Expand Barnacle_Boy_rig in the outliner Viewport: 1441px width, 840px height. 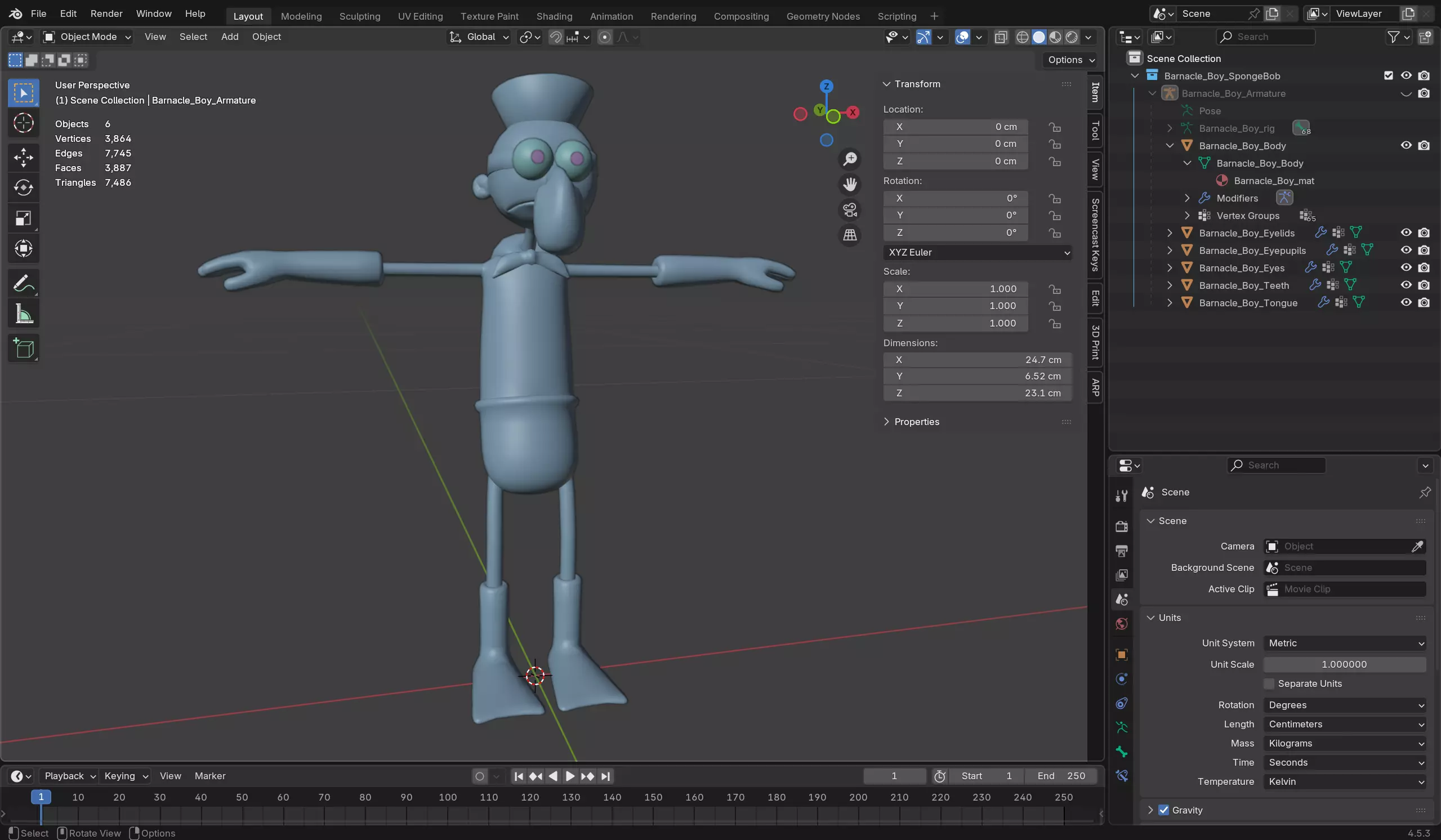tap(1170, 128)
